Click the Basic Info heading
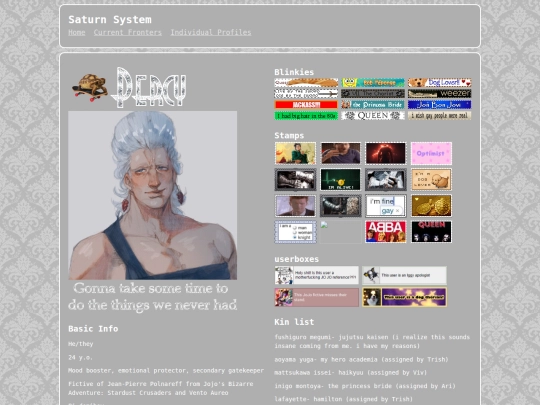The height and width of the screenshot is (405, 540). pyautogui.click(x=93, y=329)
